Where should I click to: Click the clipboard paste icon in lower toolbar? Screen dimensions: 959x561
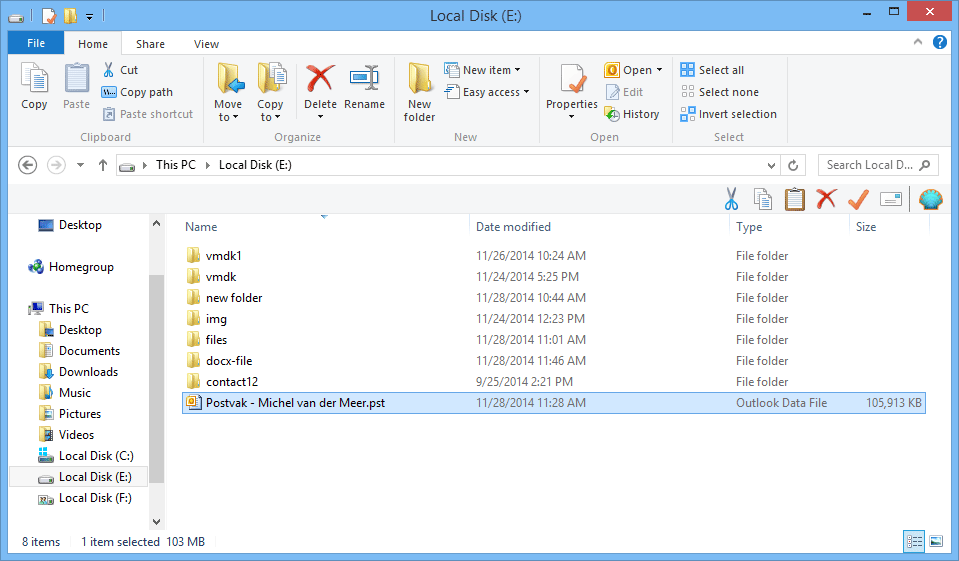pyautogui.click(x=794, y=199)
